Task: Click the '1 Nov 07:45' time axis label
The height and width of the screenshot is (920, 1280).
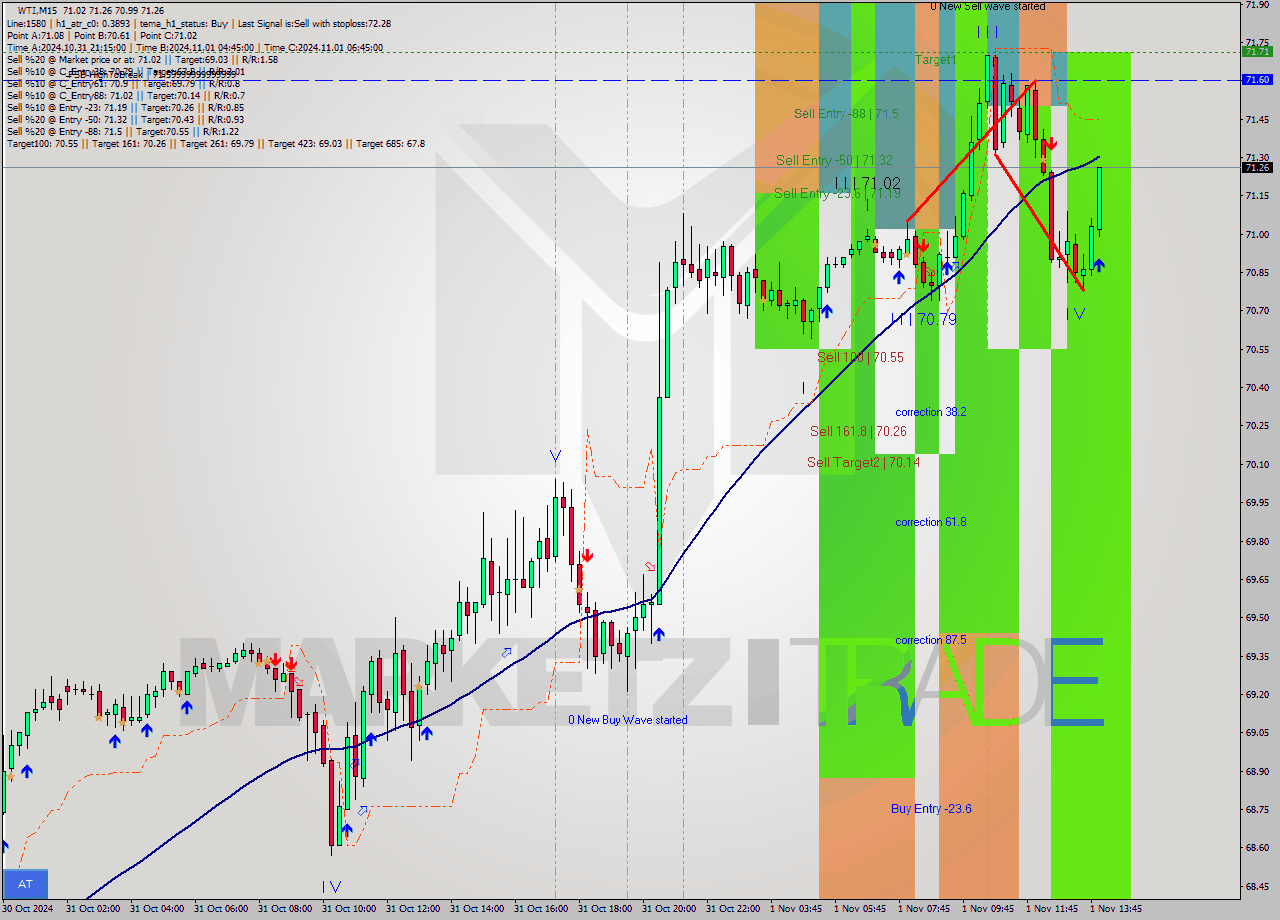Action: click(x=924, y=909)
